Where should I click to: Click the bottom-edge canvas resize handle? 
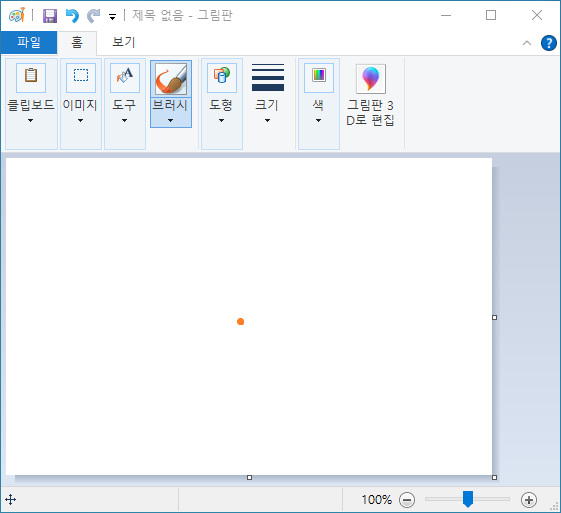point(249,477)
